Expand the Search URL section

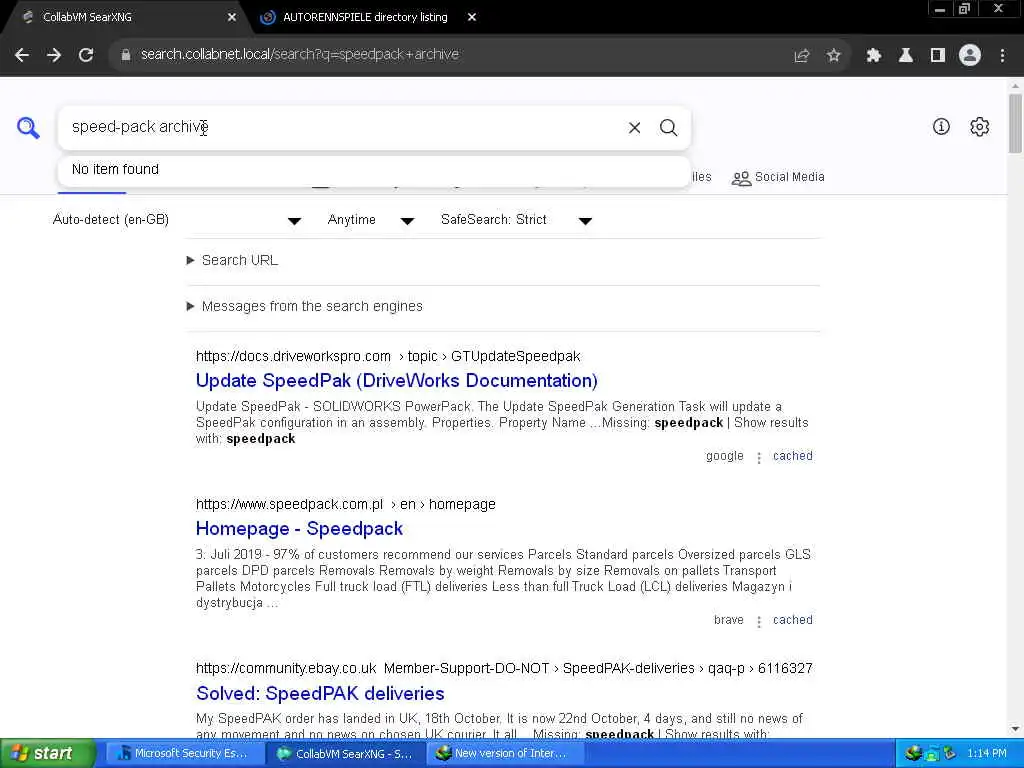[232, 261]
